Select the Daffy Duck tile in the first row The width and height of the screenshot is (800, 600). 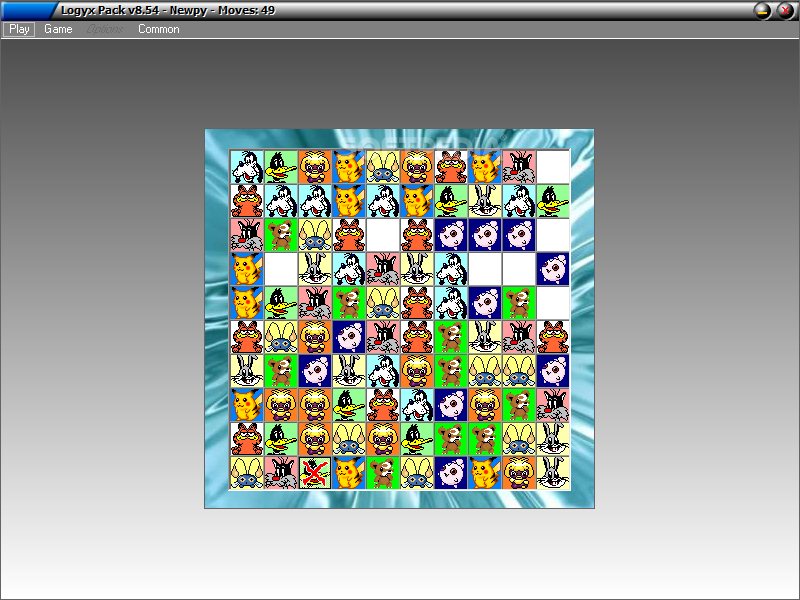[281, 167]
